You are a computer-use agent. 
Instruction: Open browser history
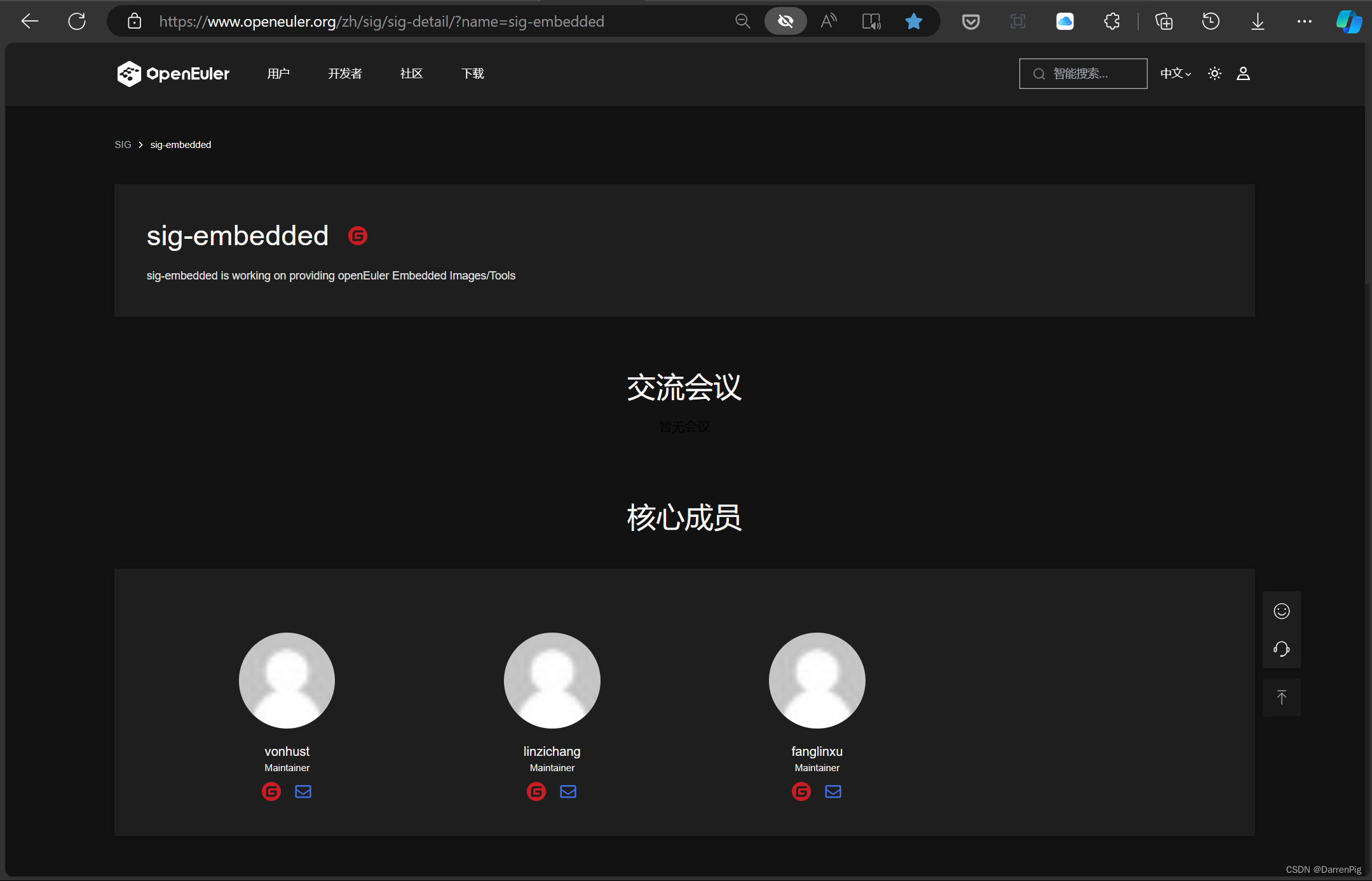coord(1211,22)
